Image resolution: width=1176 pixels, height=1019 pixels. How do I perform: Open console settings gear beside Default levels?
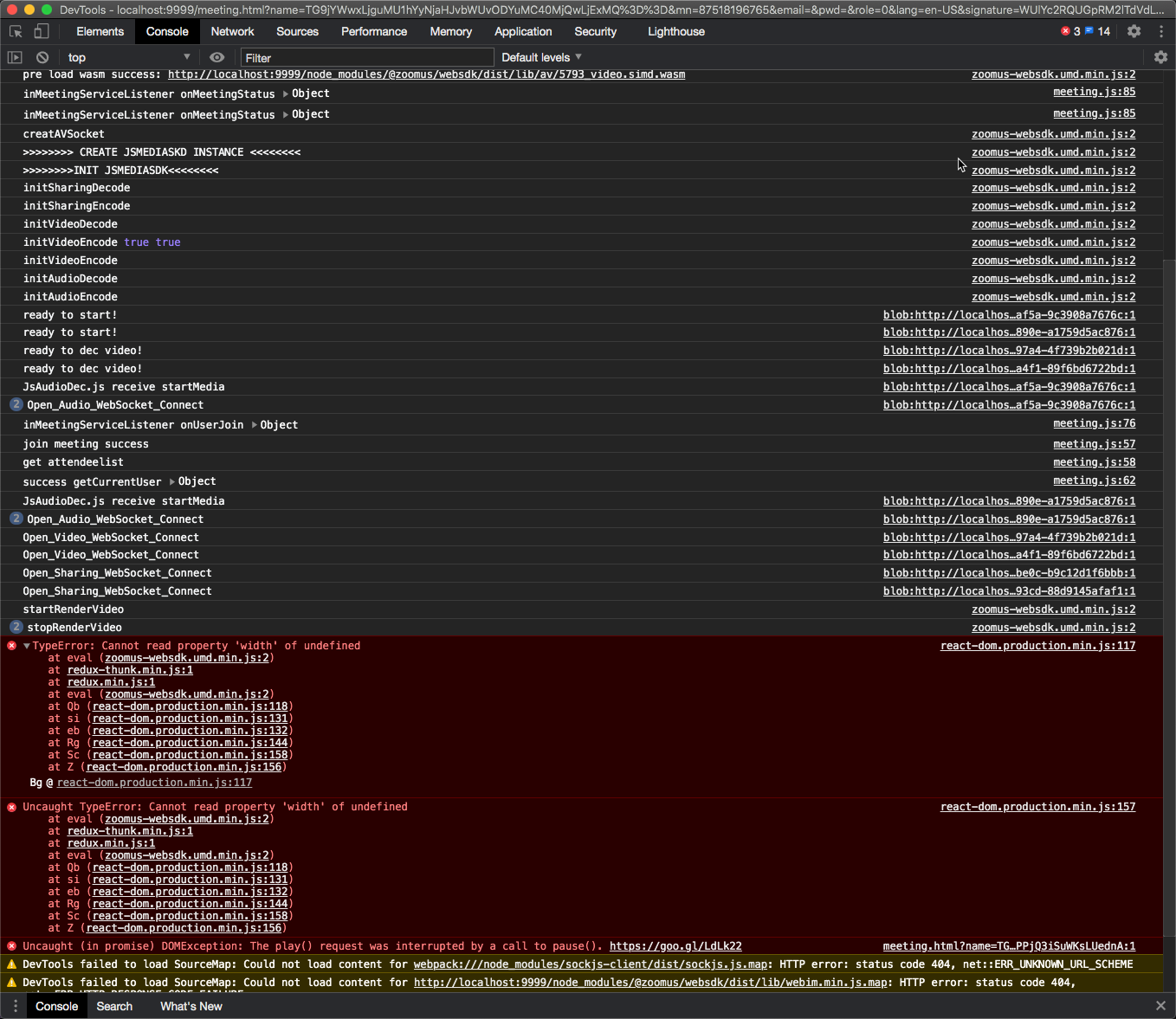(1160, 57)
